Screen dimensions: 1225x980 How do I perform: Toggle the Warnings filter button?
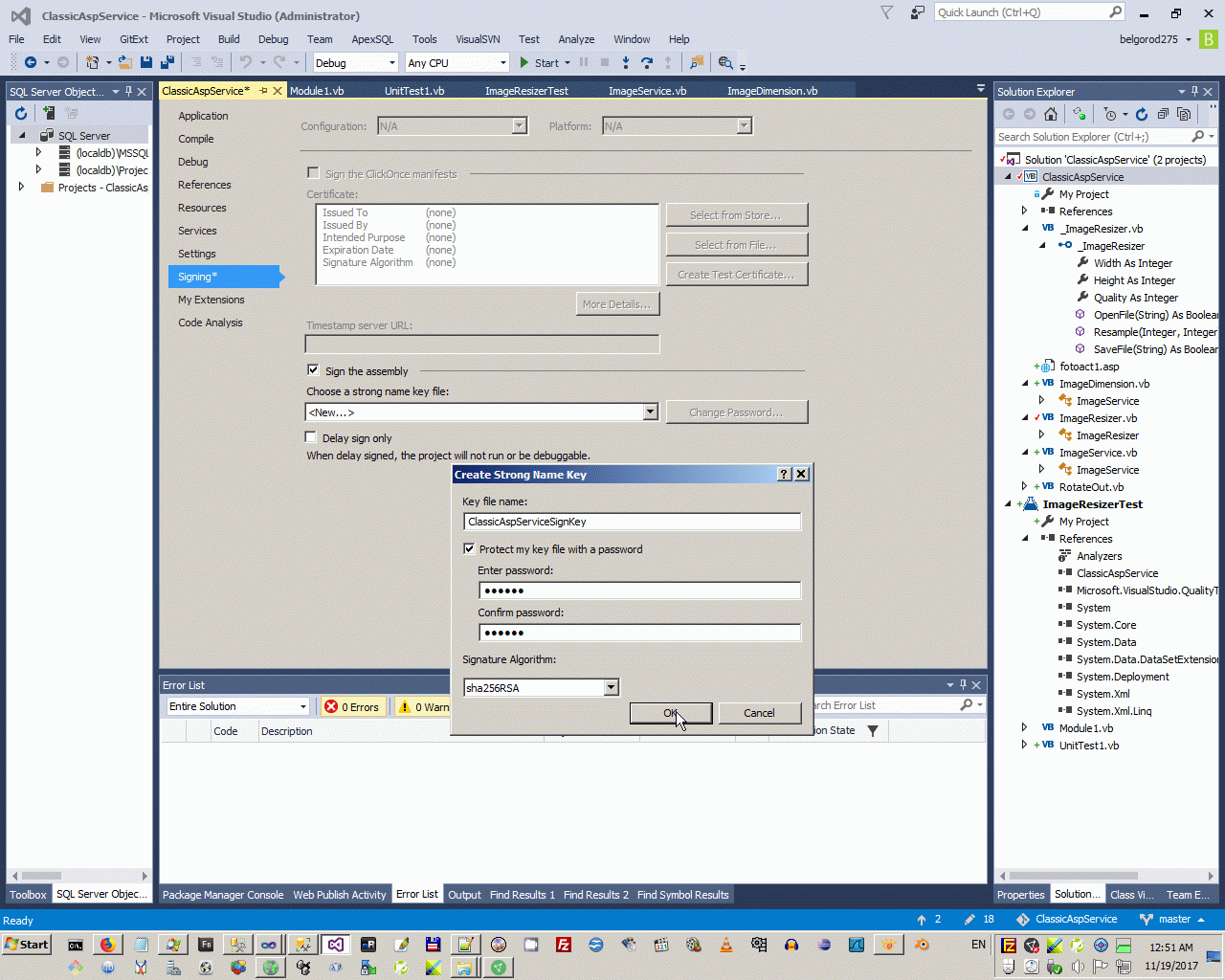[x=423, y=706]
